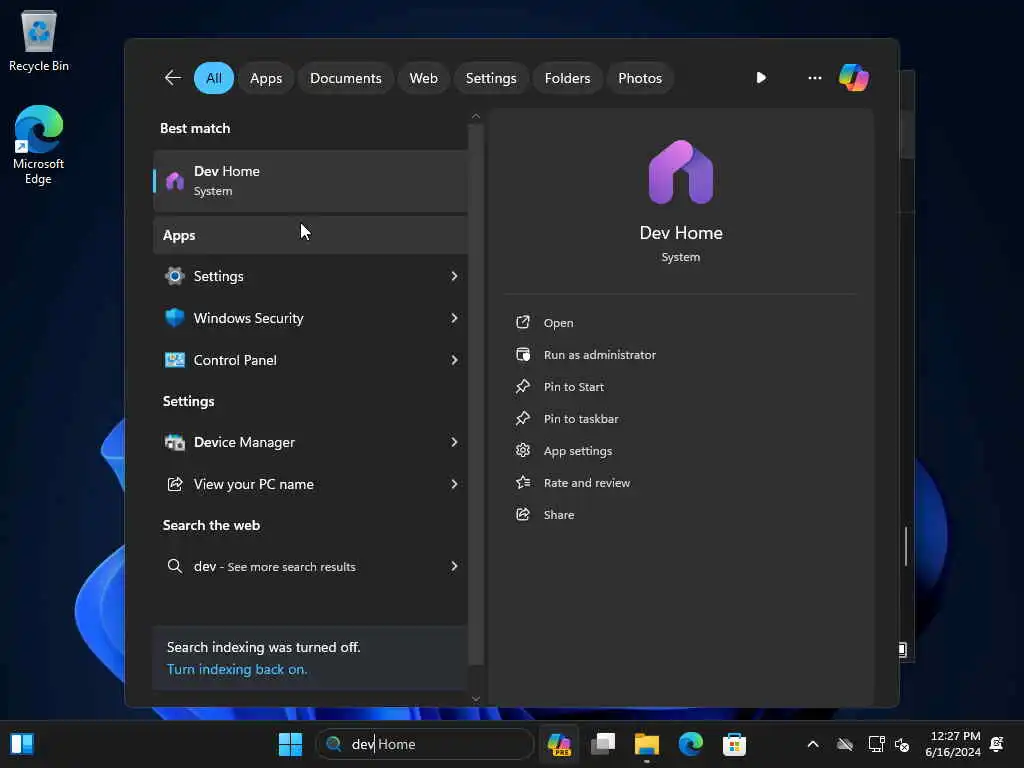
Task: Show hidden system tray icons
Action: (x=812, y=744)
